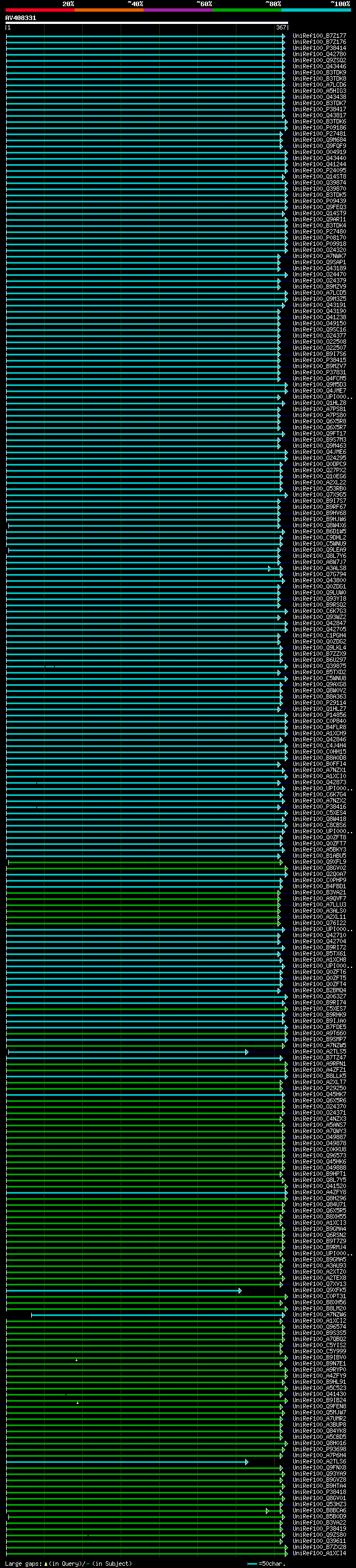Open UniRef100_P29250 label
Screen dimensions: 356x1568
[319, 1088]
